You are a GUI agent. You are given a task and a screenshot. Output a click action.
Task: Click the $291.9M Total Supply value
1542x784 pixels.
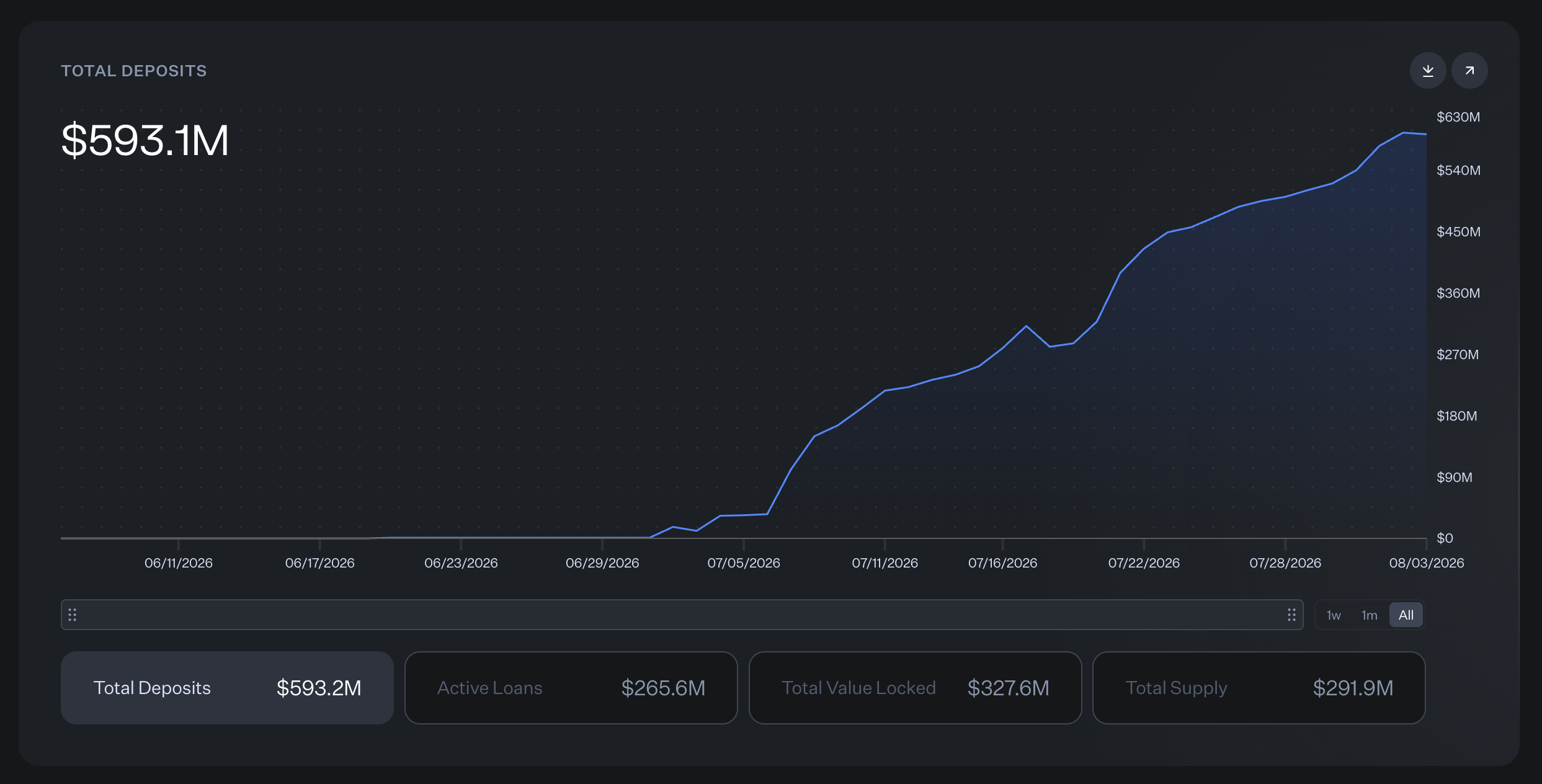coord(1353,688)
